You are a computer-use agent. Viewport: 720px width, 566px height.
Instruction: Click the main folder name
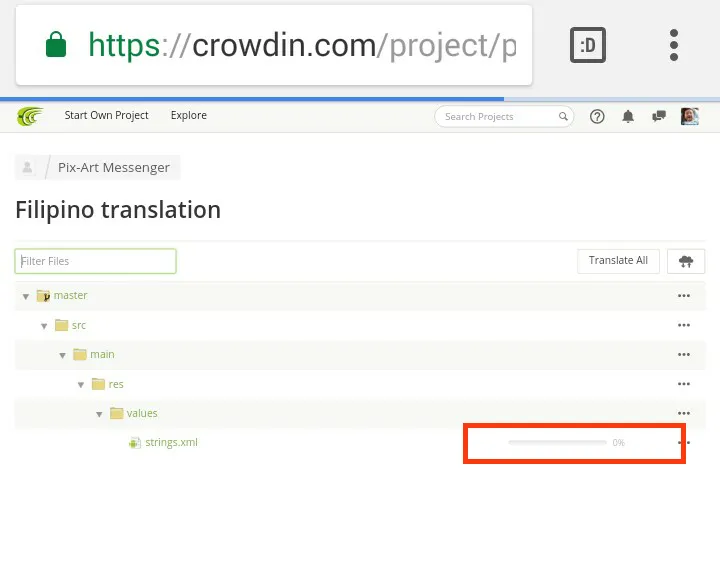click(x=102, y=354)
